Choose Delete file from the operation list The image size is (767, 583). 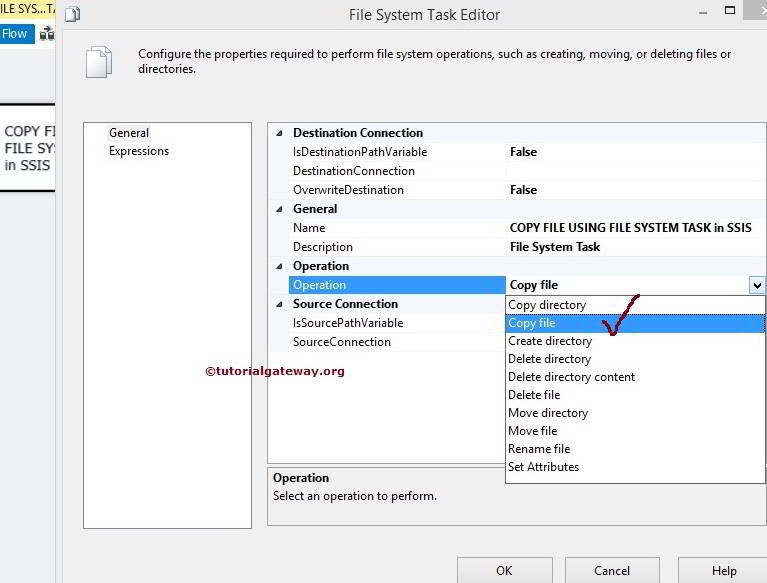(635, 395)
